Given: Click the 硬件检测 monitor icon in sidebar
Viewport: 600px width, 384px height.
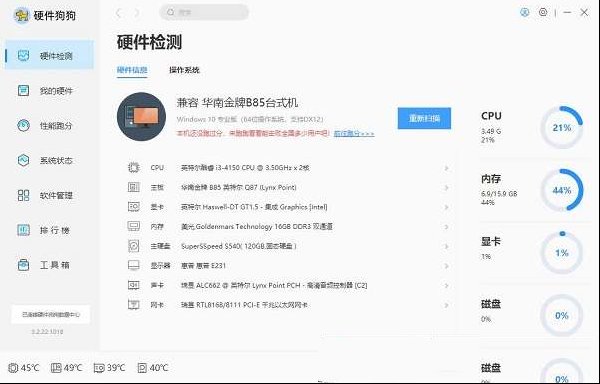Looking at the screenshot, I should click(x=23, y=55).
